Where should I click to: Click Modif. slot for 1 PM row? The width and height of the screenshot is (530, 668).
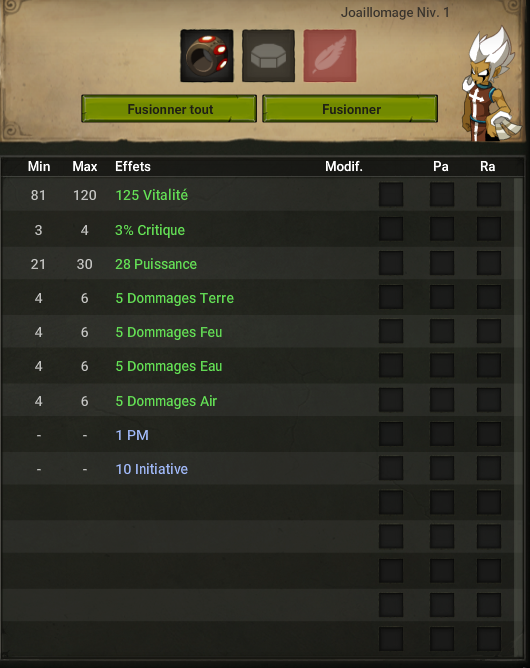391,434
